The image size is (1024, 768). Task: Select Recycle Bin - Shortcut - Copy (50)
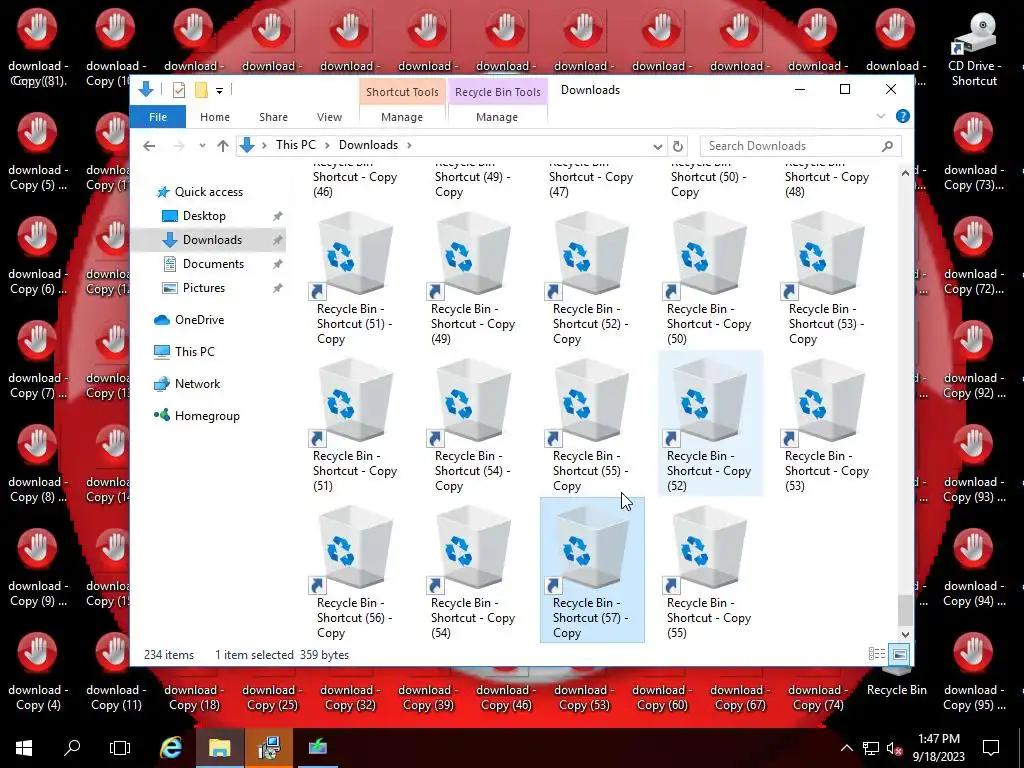709,278
